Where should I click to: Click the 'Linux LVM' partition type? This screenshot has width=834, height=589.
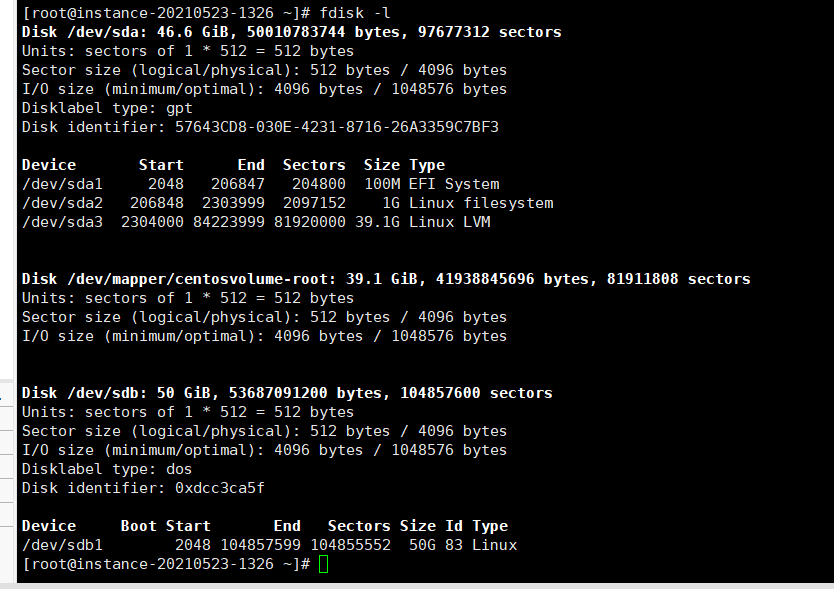[x=449, y=222]
